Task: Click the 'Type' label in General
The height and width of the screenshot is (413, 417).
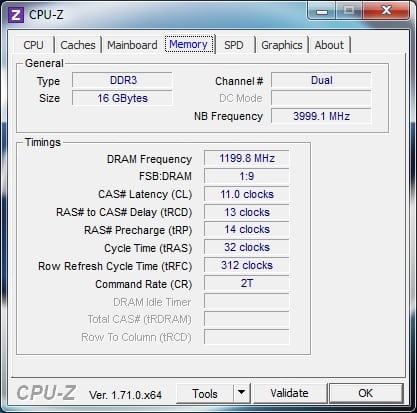Action: (x=48, y=81)
